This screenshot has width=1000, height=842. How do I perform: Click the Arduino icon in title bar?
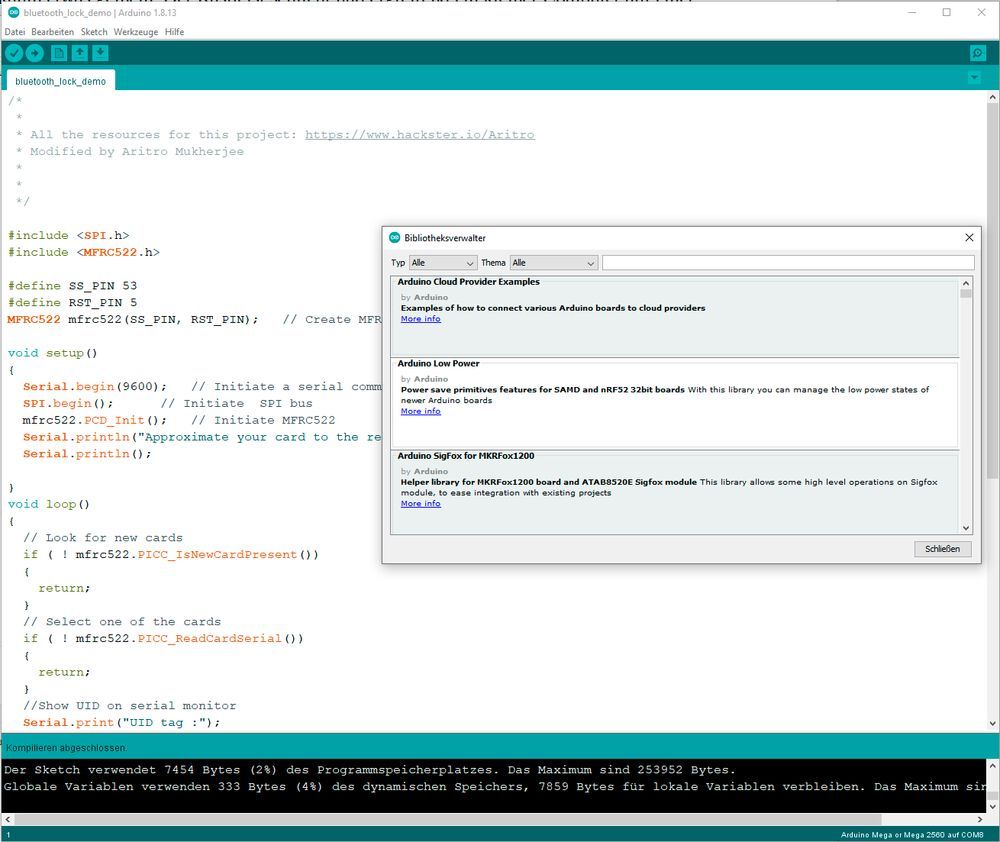(x=13, y=13)
